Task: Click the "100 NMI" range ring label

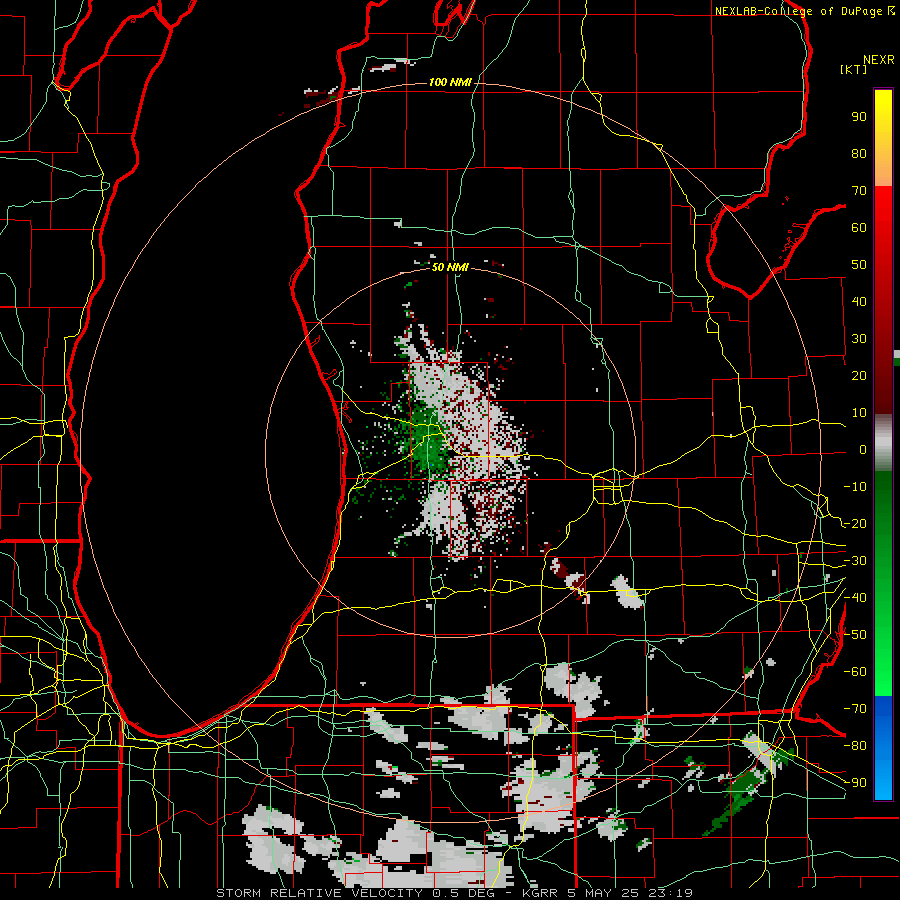Action: click(x=450, y=83)
